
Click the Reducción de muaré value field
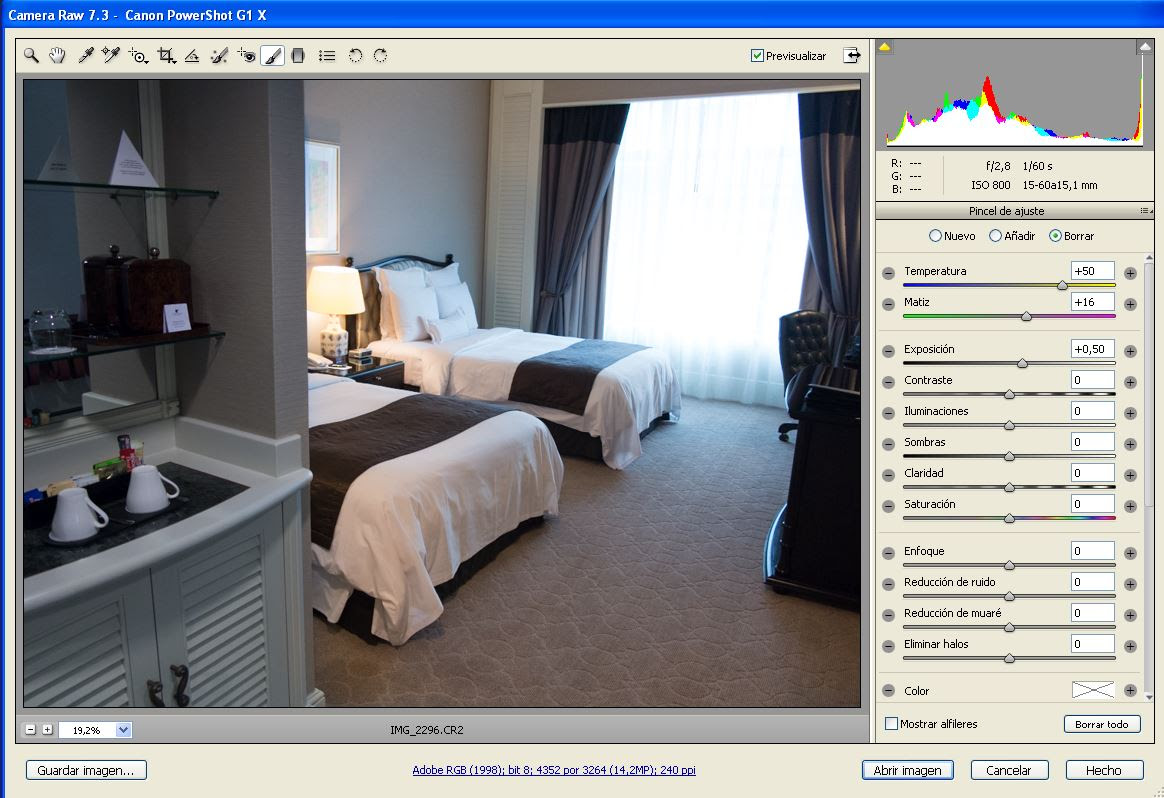[x=1093, y=612]
